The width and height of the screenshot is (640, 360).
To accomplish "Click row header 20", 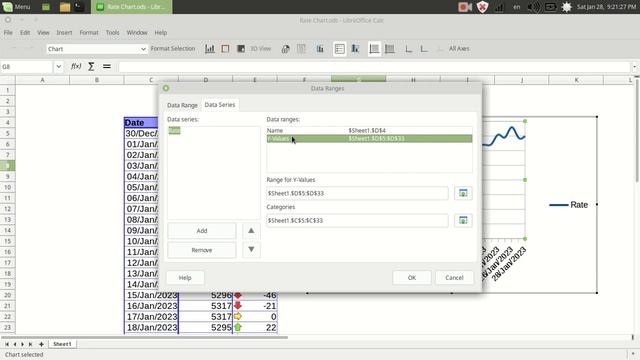I will pos(7,295).
